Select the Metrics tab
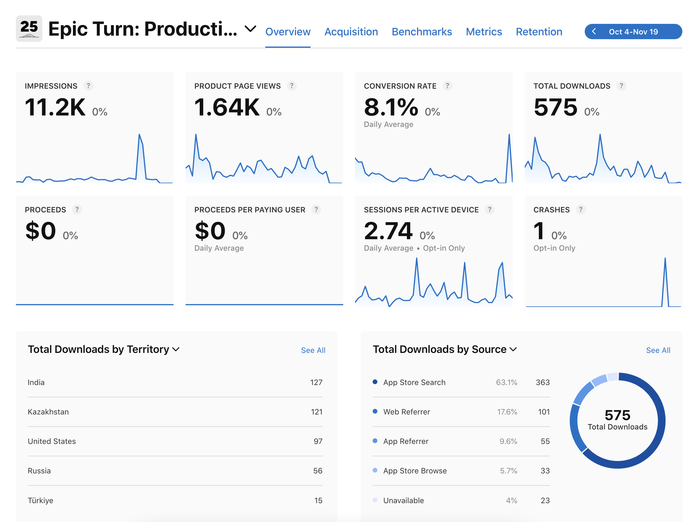700x522 pixels. click(x=484, y=32)
